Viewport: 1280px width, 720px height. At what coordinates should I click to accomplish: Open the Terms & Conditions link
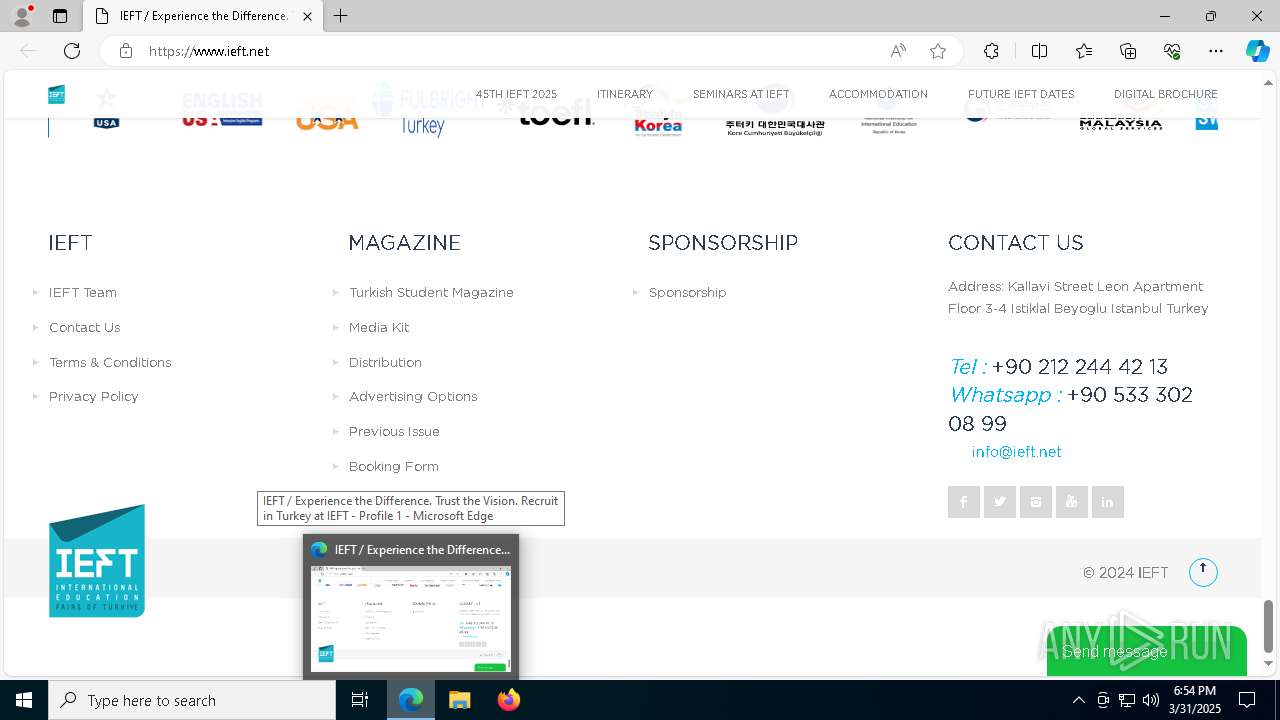click(x=110, y=362)
